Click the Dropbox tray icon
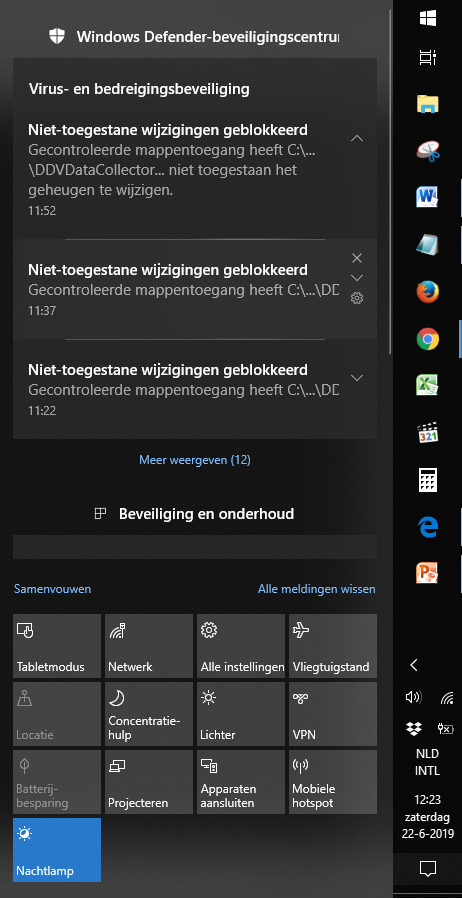The height and width of the screenshot is (899, 462). pyautogui.click(x=414, y=728)
